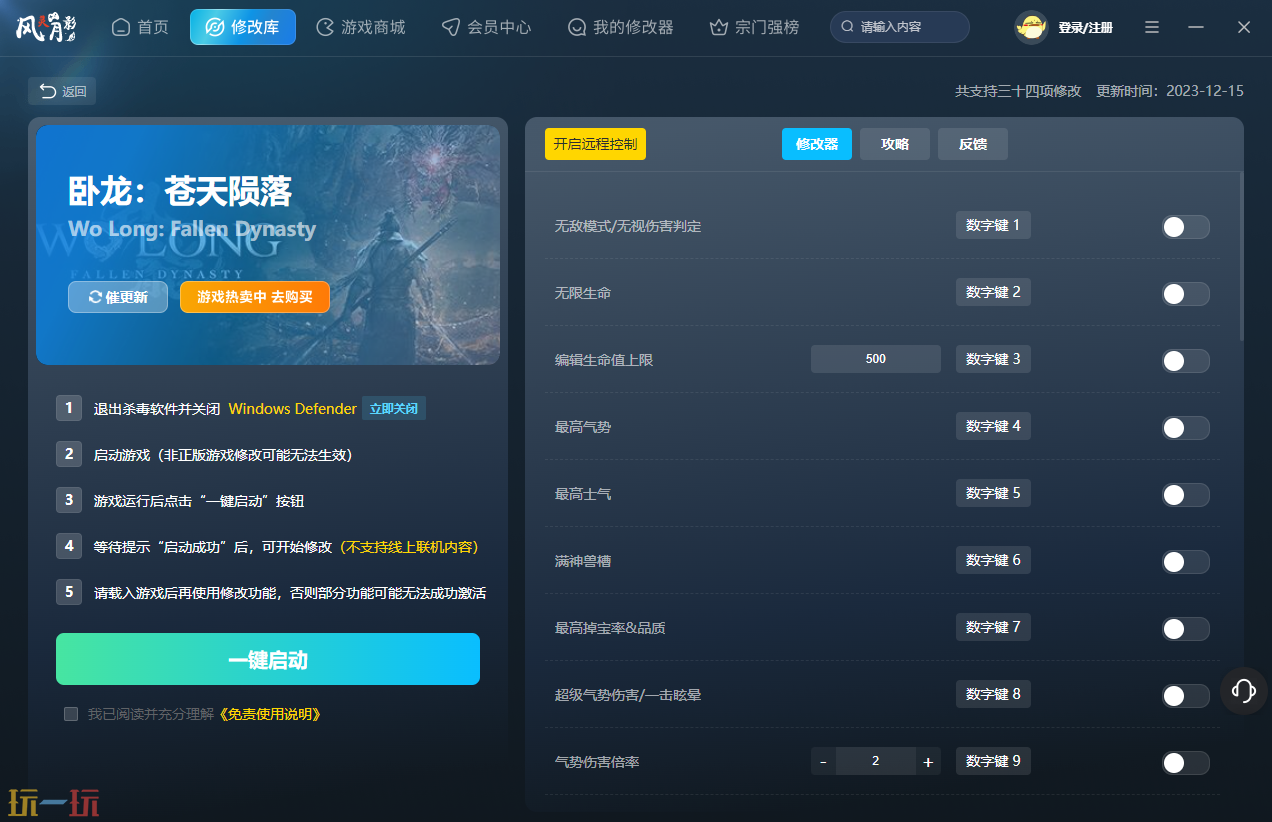Click 立即关闭 Windows Defender button
The image size is (1272, 822).
click(x=394, y=408)
